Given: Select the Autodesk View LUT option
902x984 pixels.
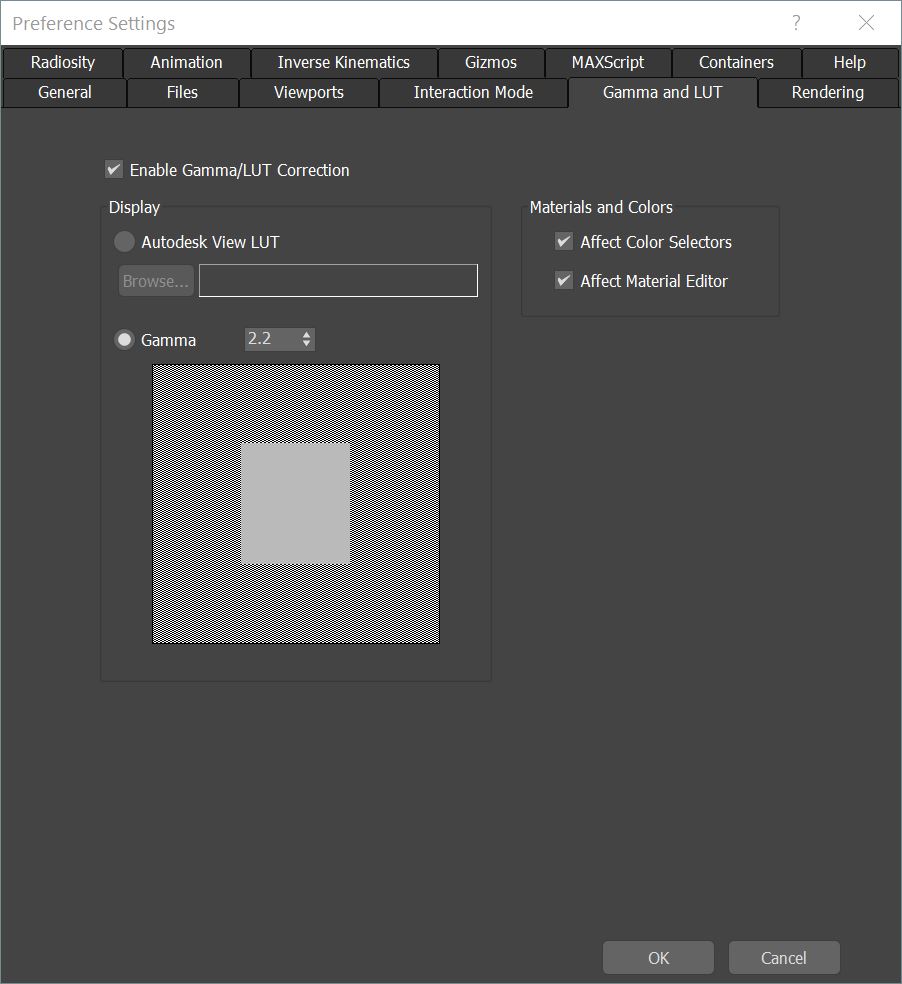Looking at the screenshot, I should tap(124, 241).
